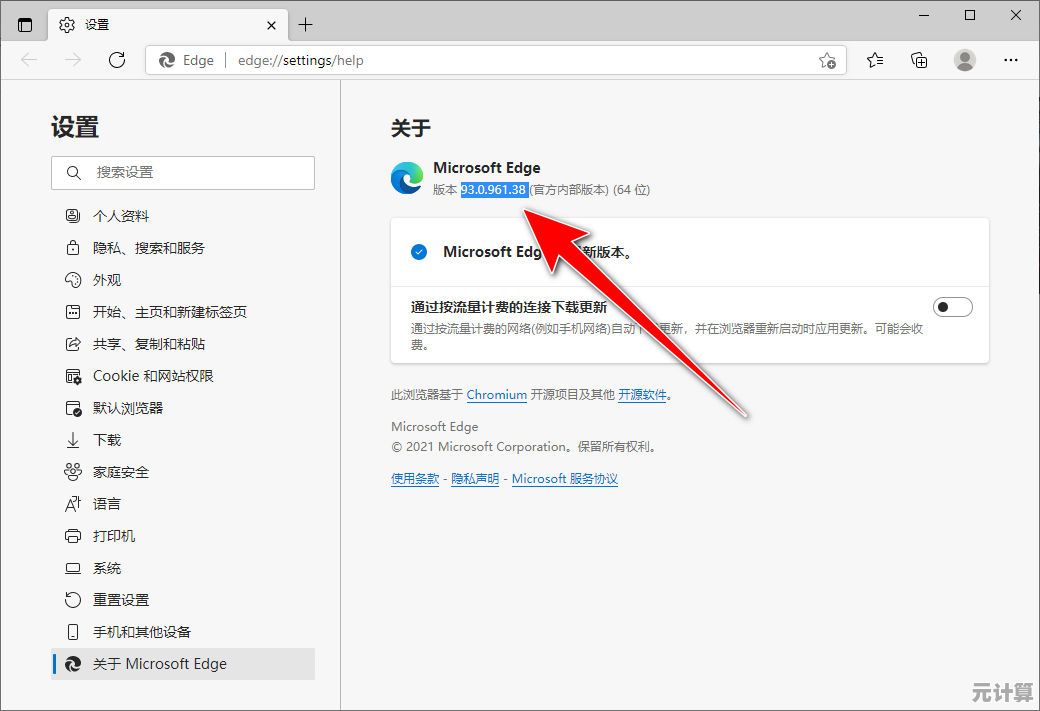Image resolution: width=1040 pixels, height=711 pixels.
Task: Click the blue update status checkmark
Action: [419, 252]
